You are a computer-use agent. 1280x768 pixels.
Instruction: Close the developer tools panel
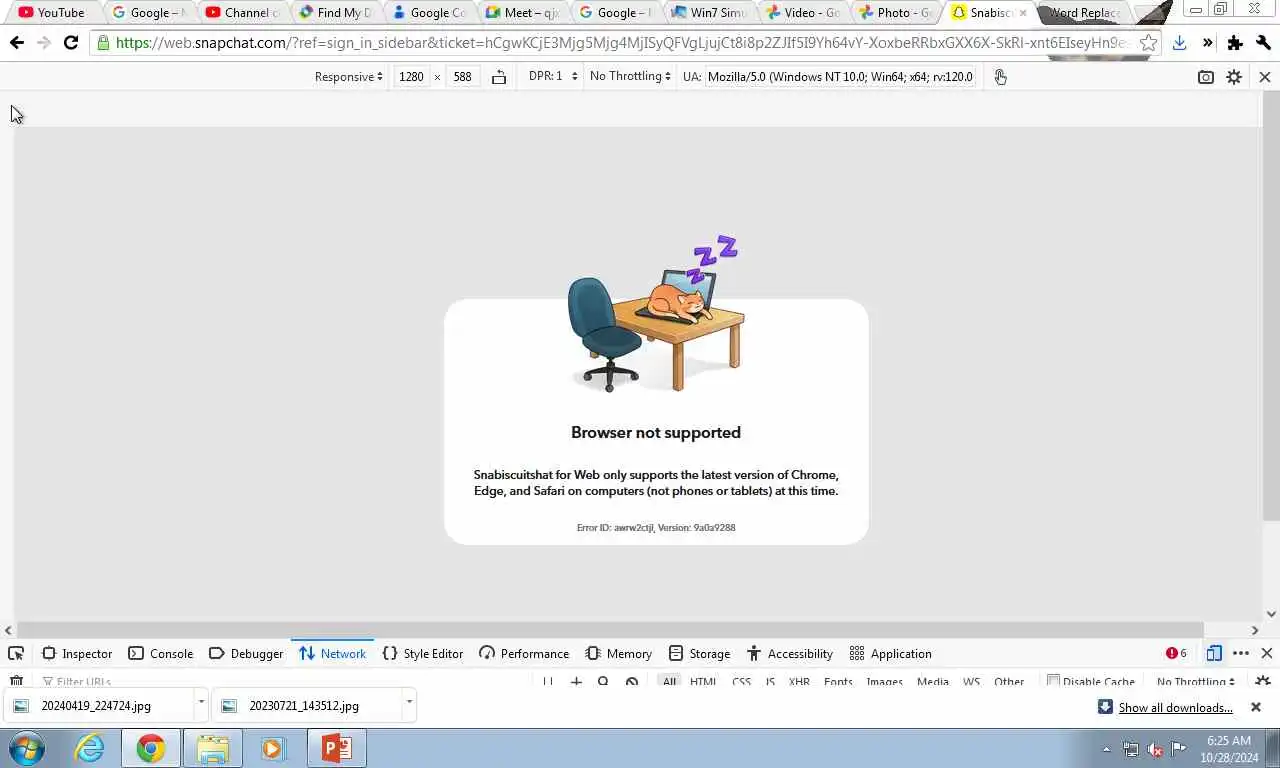click(1266, 653)
